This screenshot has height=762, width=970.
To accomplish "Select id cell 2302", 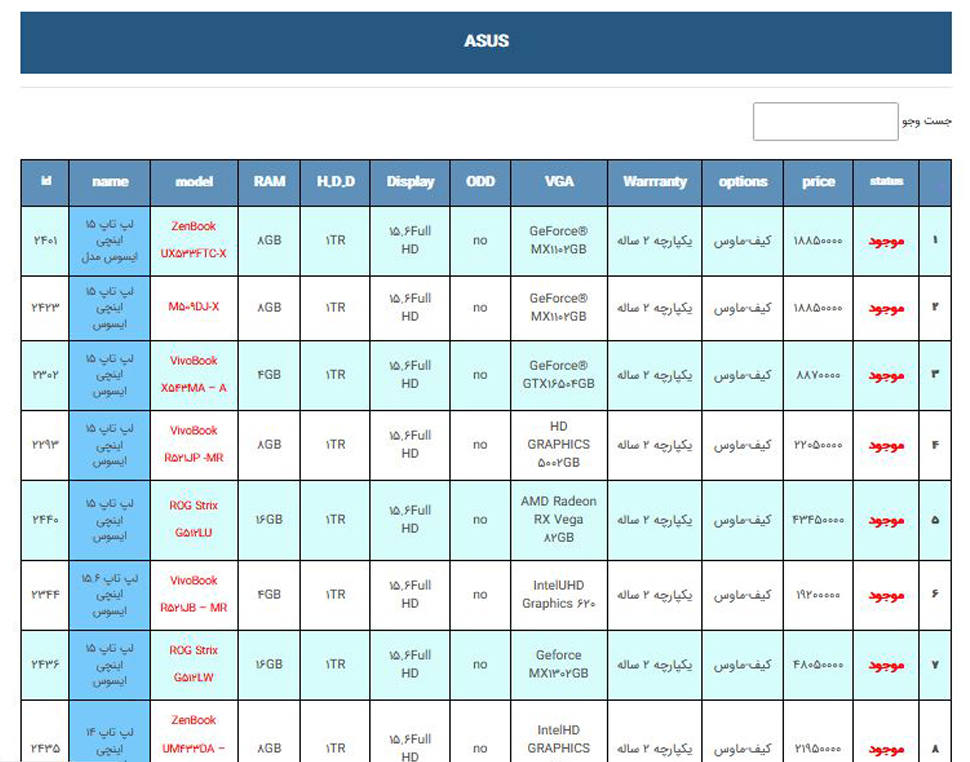I will tap(45, 375).
